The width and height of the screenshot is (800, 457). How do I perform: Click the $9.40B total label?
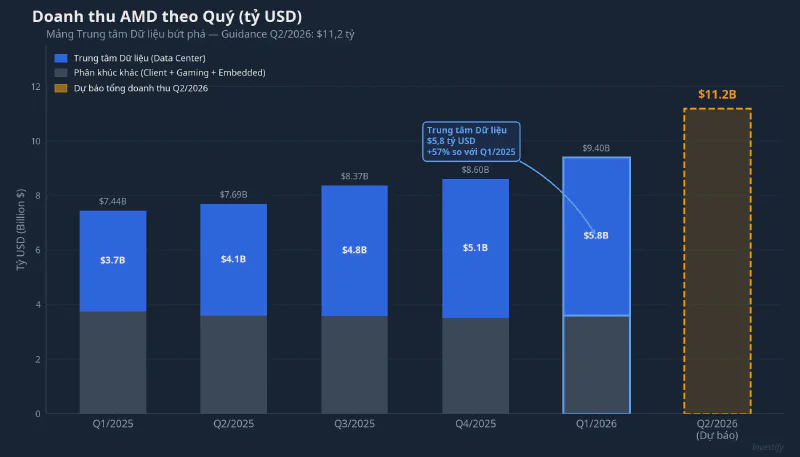click(x=596, y=148)
